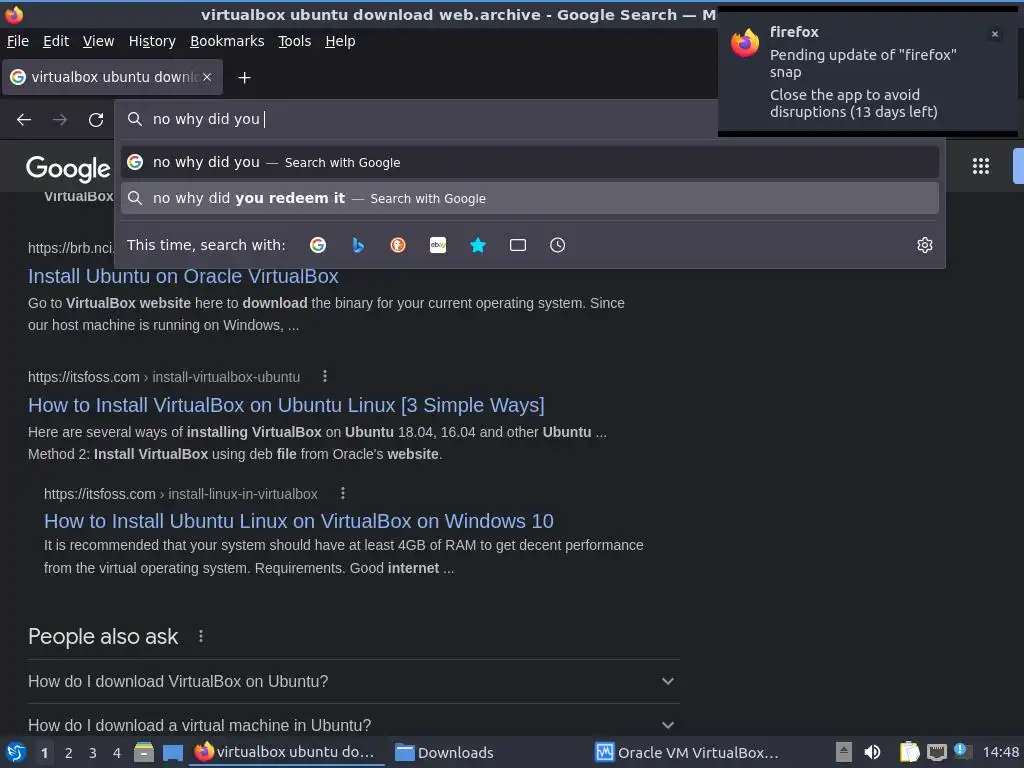Switch to workspace 3
The width and height of the screenshot is (1024, 768).
click(93, 753)
